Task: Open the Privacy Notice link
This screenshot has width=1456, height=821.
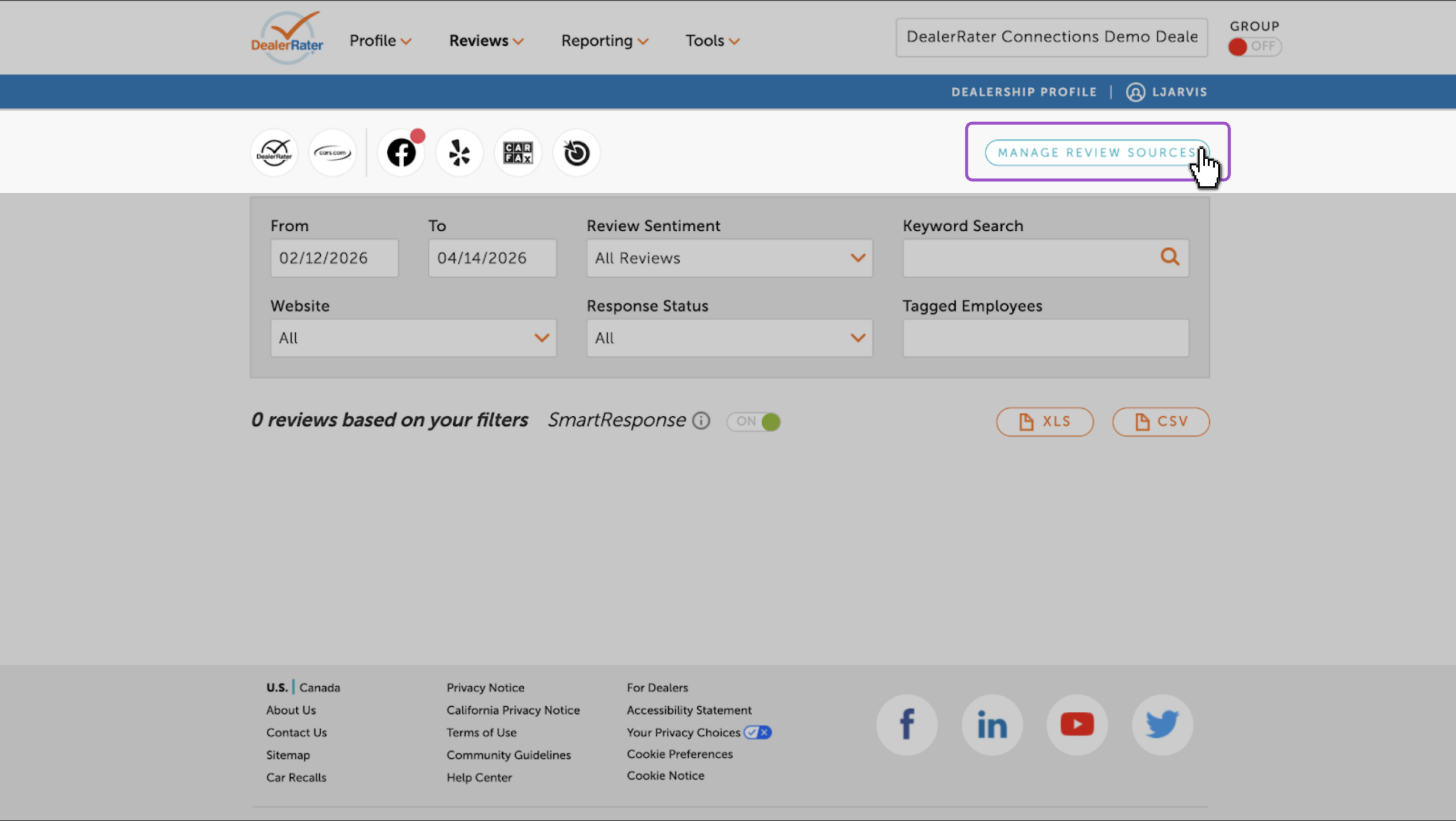Action: click(485, 687)
